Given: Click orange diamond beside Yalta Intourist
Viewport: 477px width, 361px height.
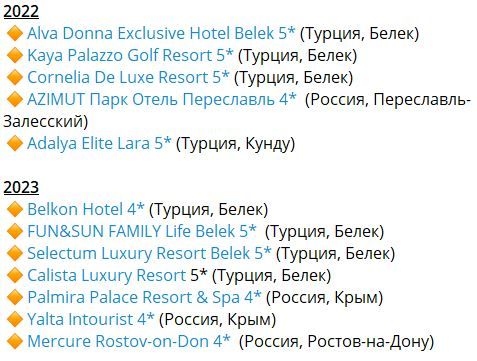Looking at the screenshot, I should [x=15, y=320].
